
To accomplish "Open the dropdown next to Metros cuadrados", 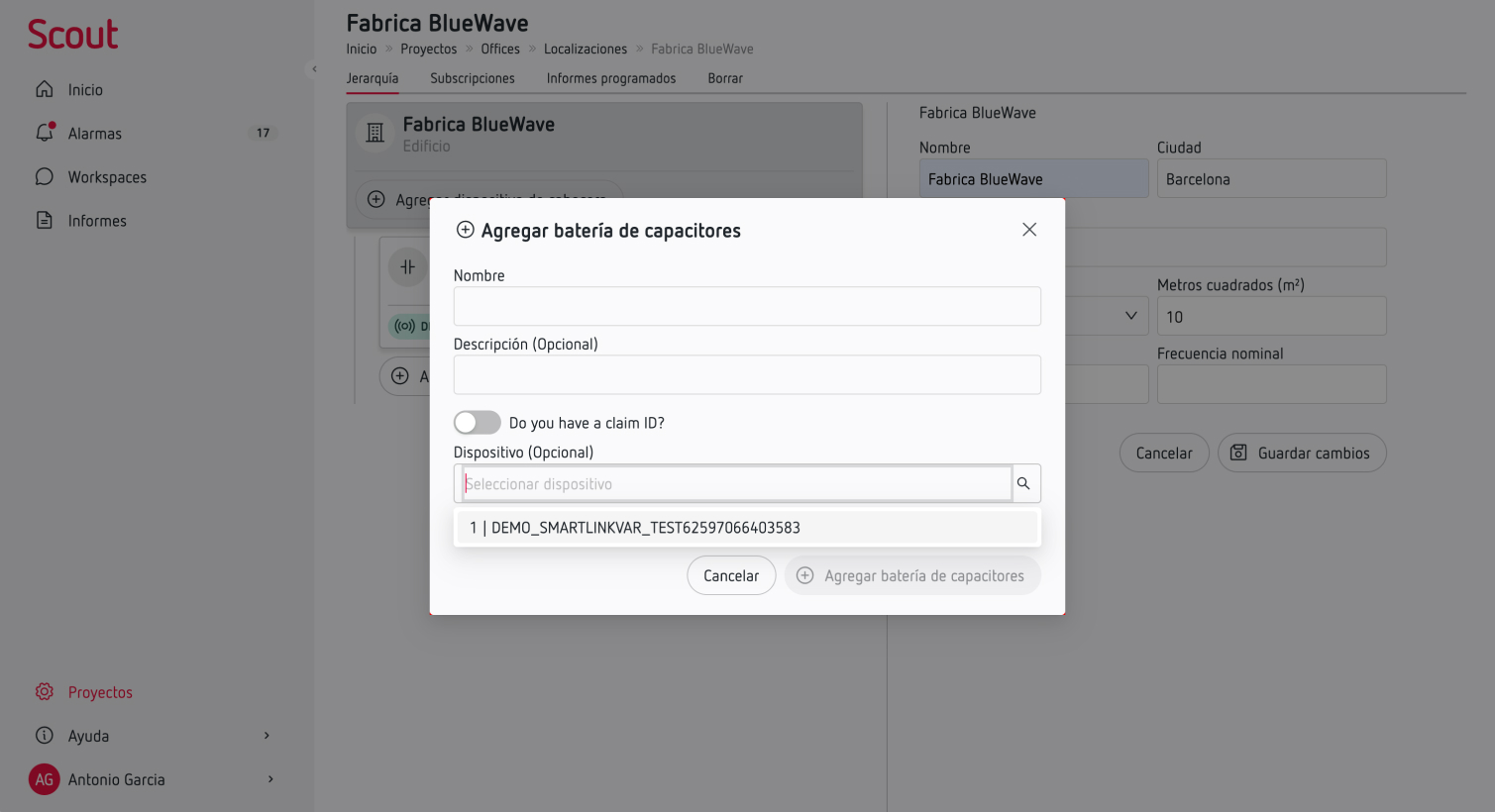I will point(1130,316).
